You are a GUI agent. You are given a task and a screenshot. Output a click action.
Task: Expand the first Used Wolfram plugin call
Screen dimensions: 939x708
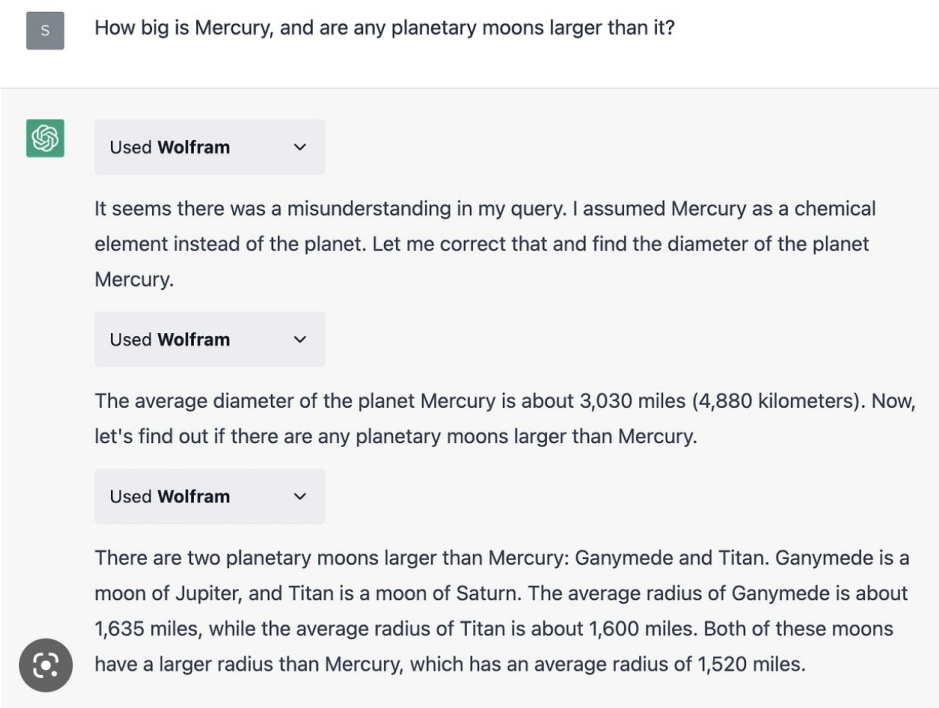[x=210, y=147]
